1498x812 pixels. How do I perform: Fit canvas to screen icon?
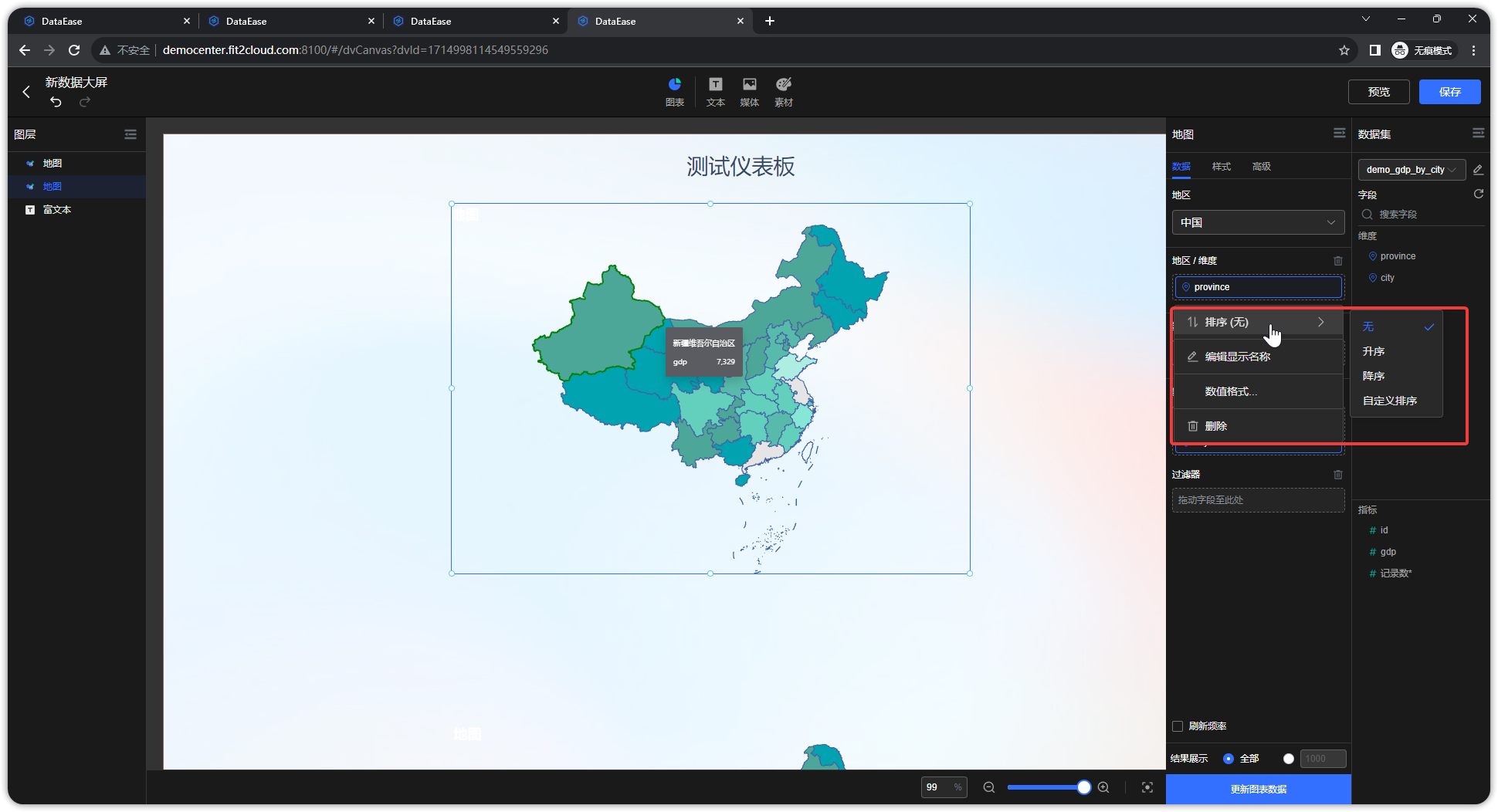[1147, 787]
